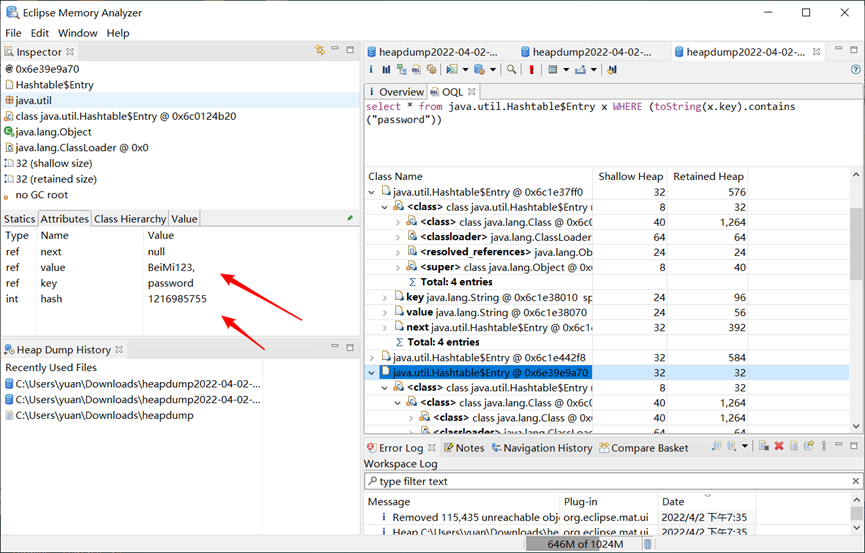Open Error Log view menu three dots
865x553 pixels.
[x=824, y=446]
